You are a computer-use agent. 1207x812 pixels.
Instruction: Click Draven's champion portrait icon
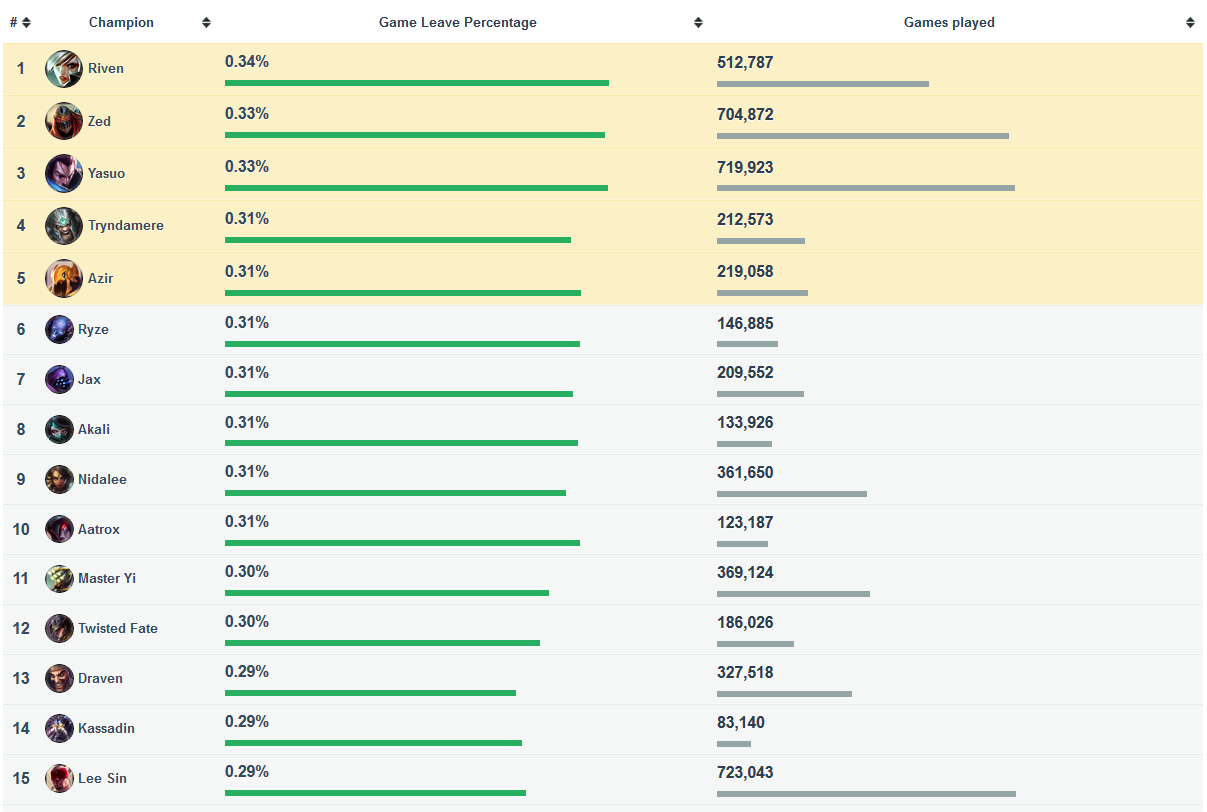59,678
